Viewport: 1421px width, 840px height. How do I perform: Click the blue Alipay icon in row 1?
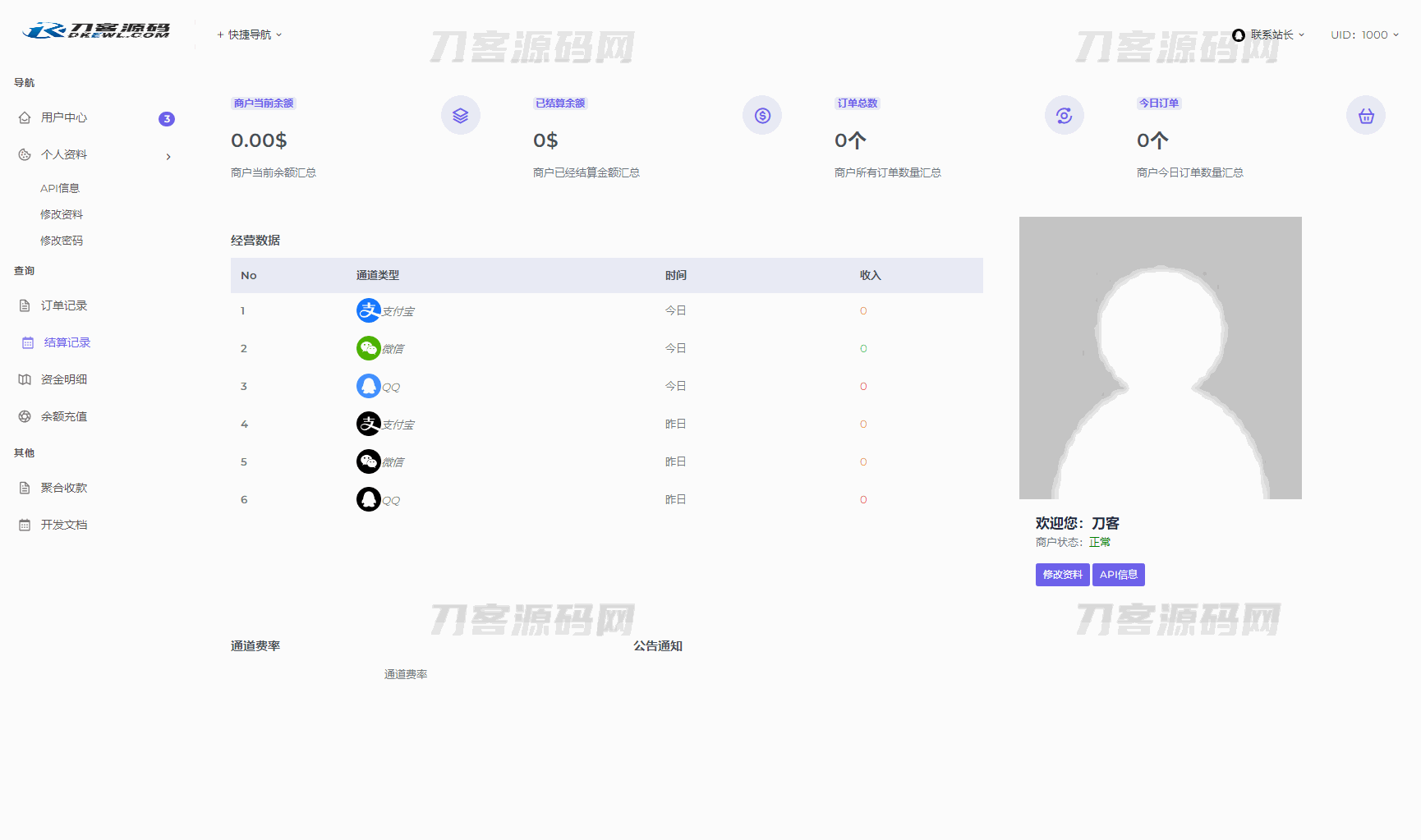[368, 310]
